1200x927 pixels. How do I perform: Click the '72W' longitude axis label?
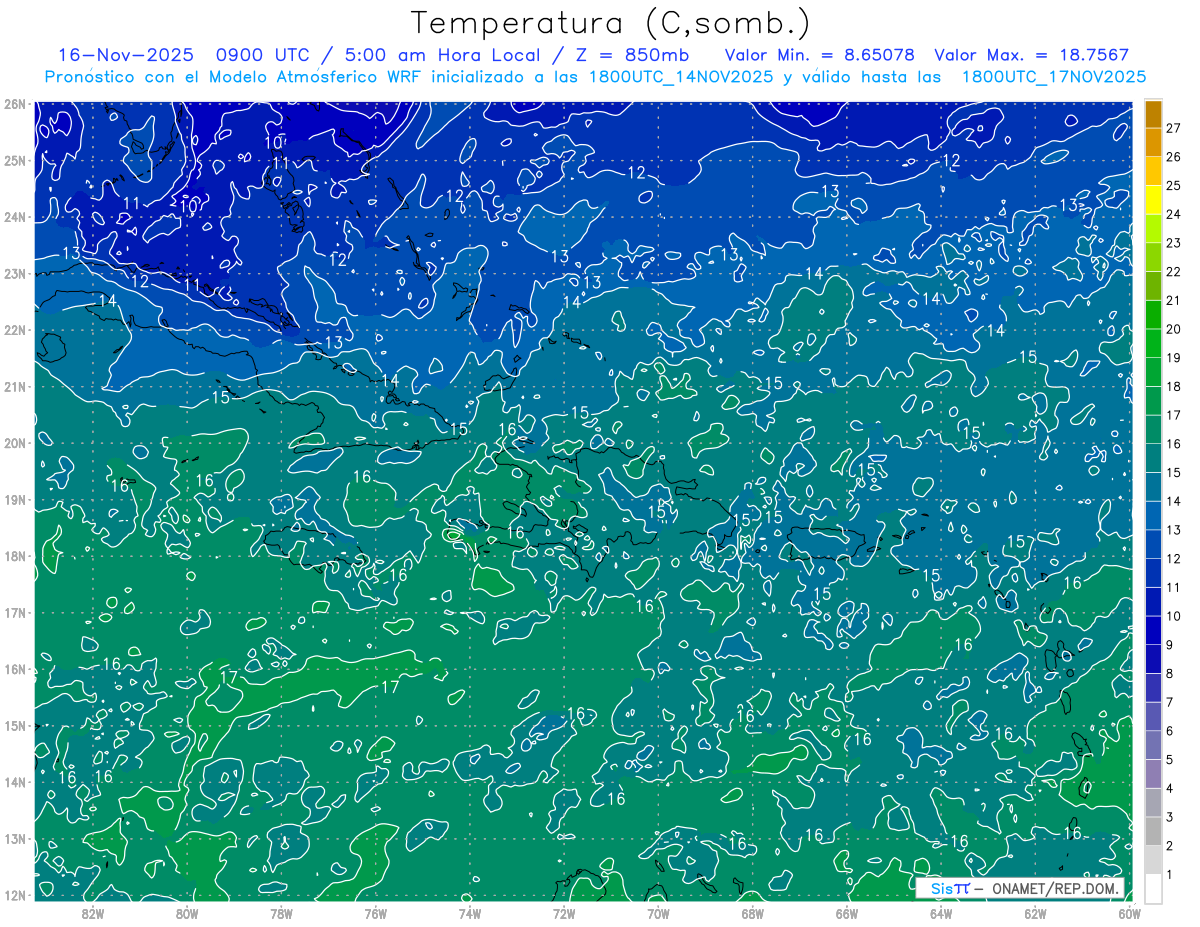click(x=564, y=913)
